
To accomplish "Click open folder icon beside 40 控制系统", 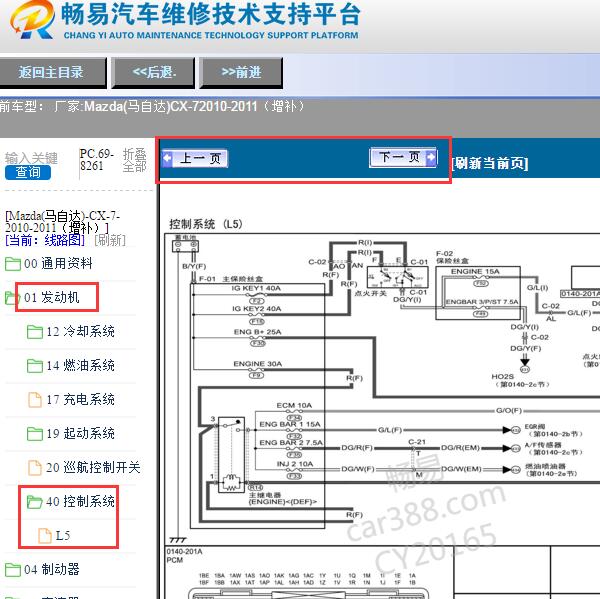I will pos(34,502).
